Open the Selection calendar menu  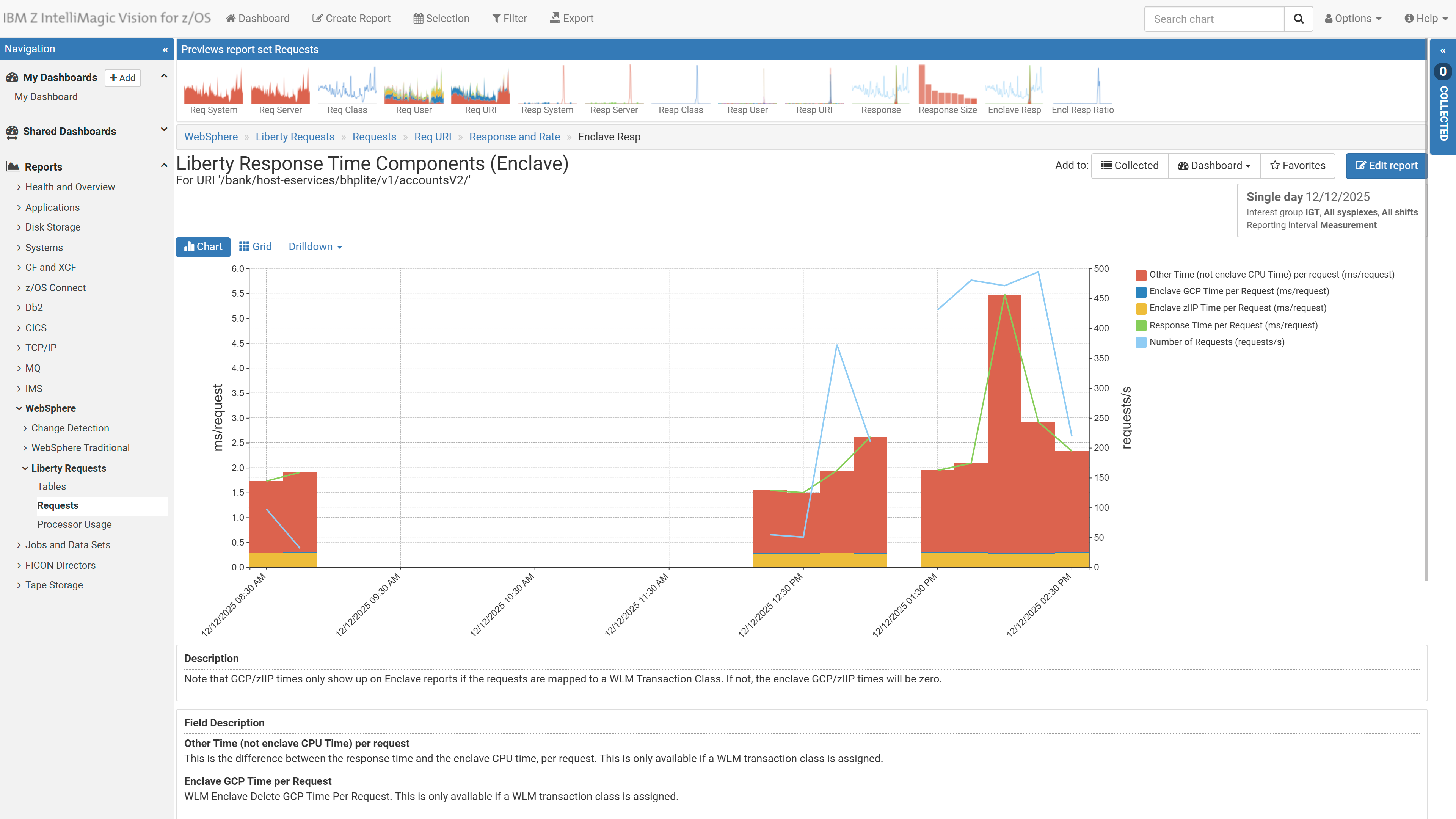(x=441, y=18)
